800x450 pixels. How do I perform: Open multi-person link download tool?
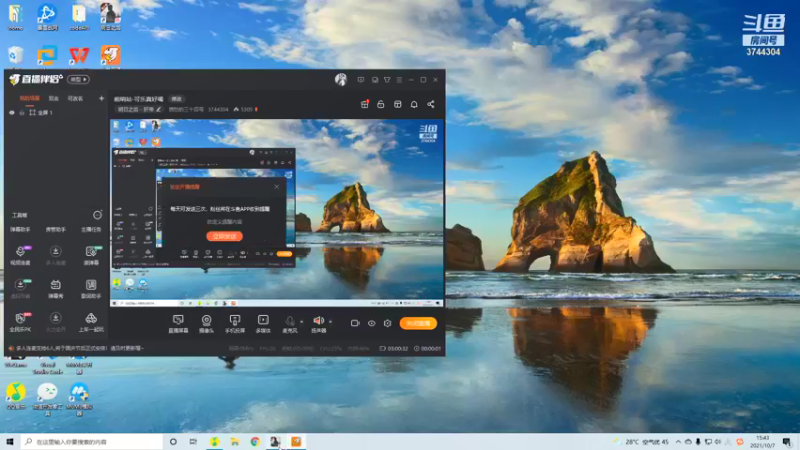[56, 255]
